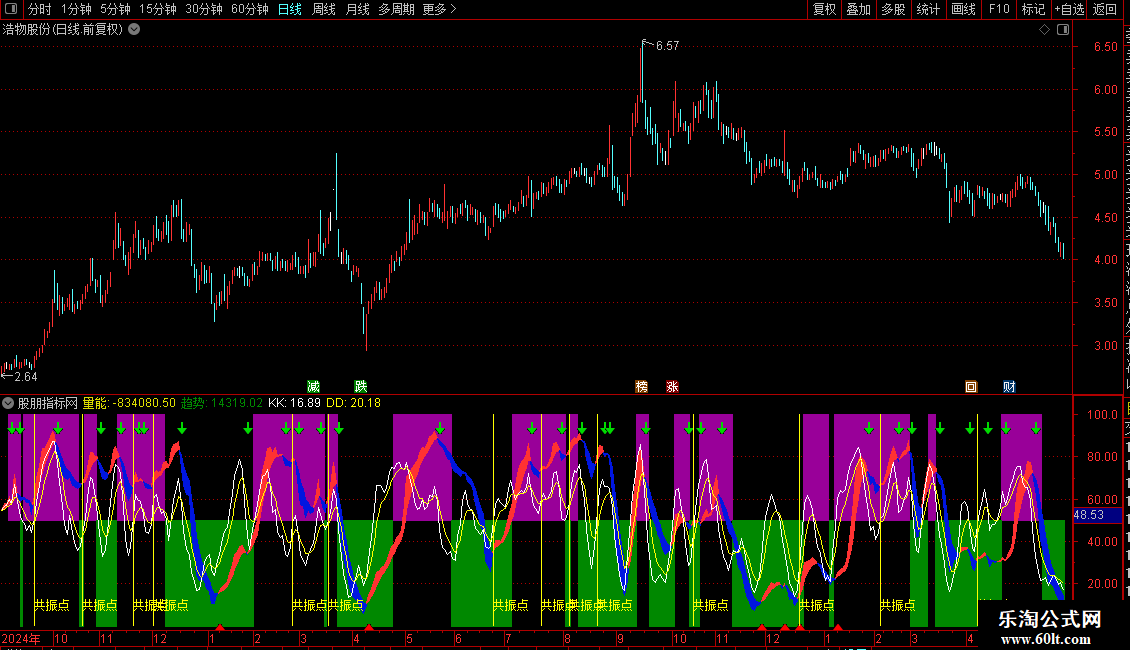
Task: Toggle the right side panel icon
Action: click(x=1063, y=30)
